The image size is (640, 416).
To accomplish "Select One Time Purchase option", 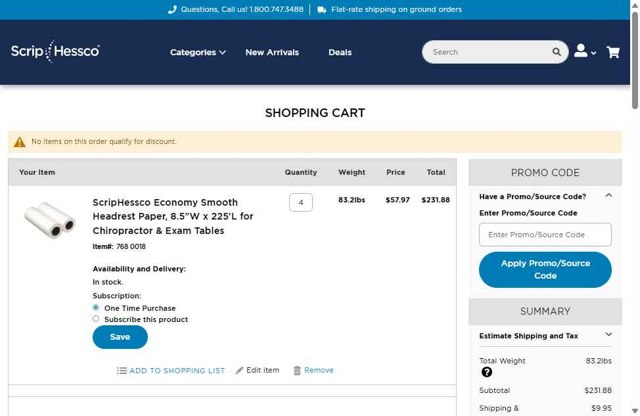I will coord(96,307).
